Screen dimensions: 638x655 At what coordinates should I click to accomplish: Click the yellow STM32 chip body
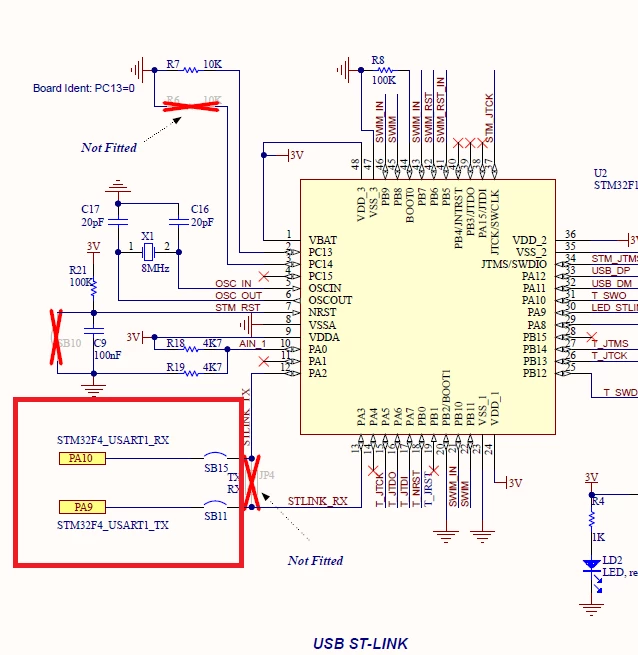click(428, 307)
